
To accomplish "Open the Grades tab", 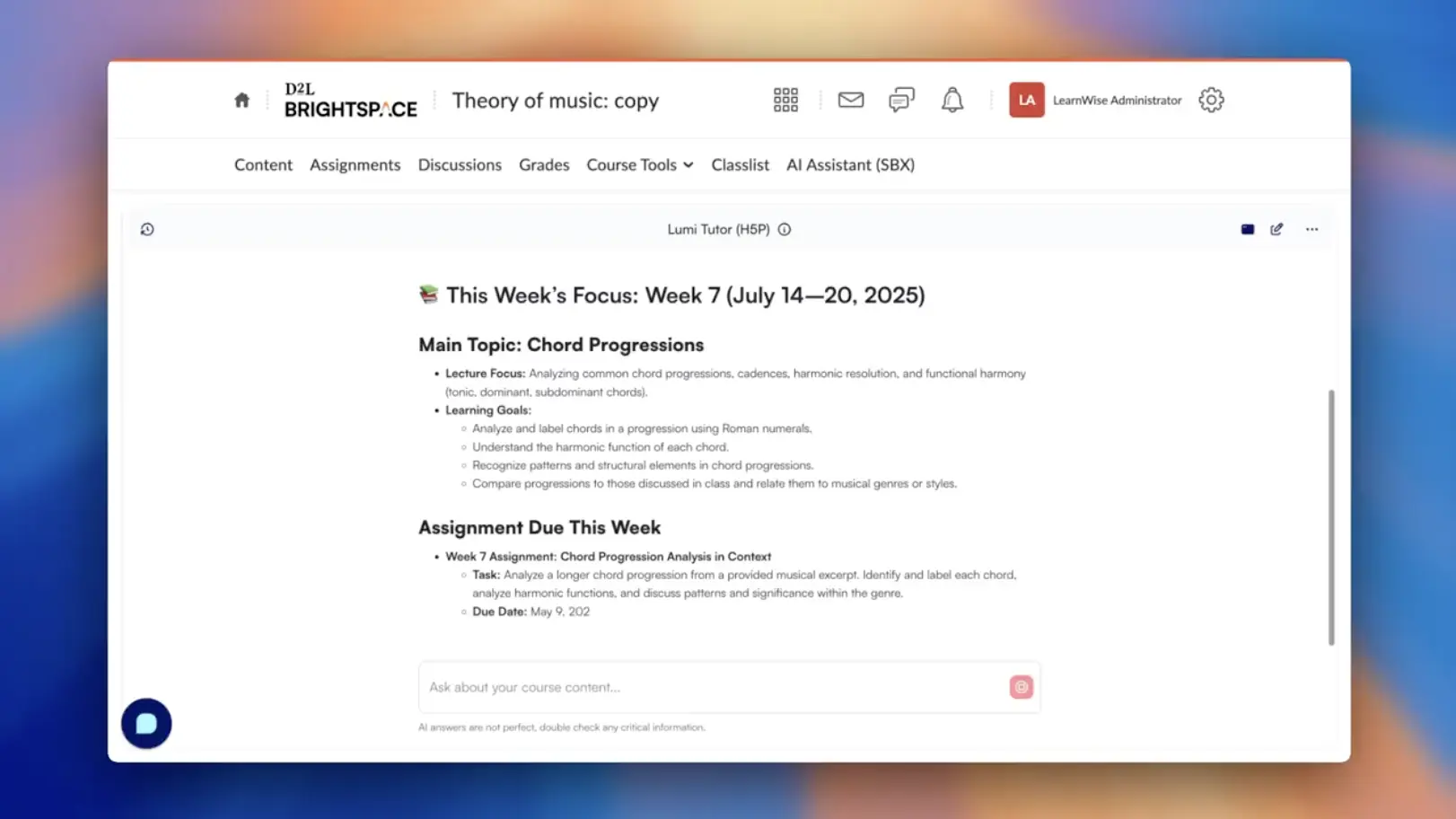I will (x=544, y=164).
